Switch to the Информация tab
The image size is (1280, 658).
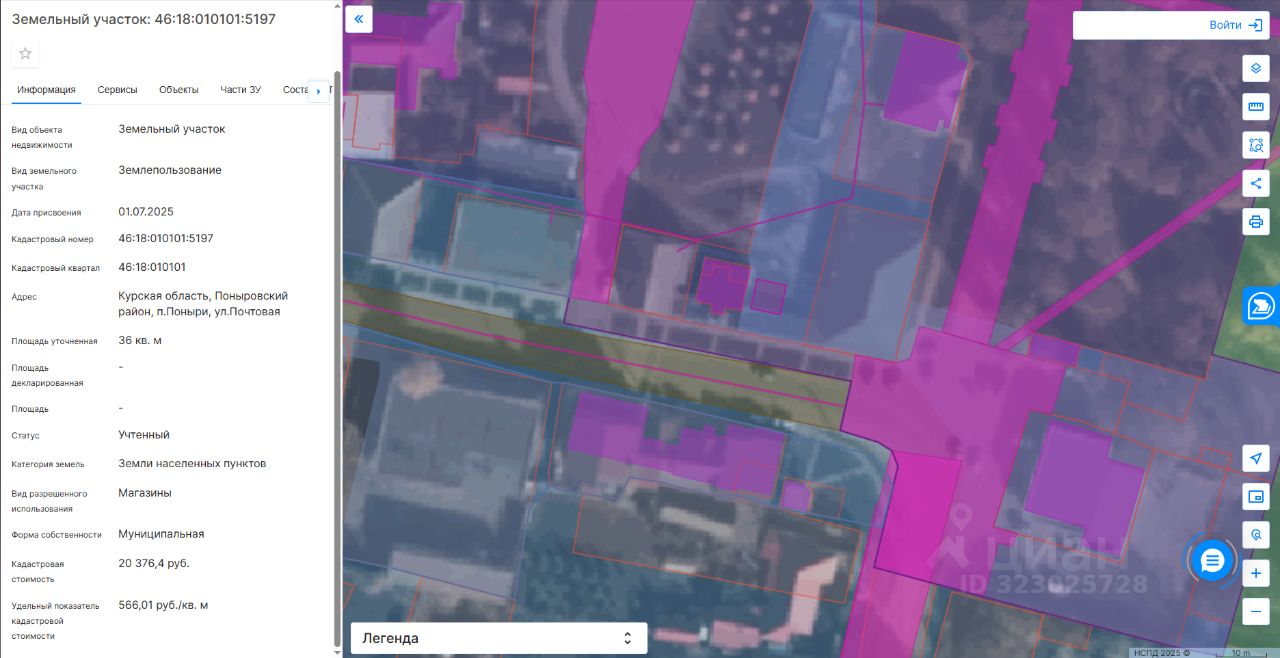click(x=46, y=90)
